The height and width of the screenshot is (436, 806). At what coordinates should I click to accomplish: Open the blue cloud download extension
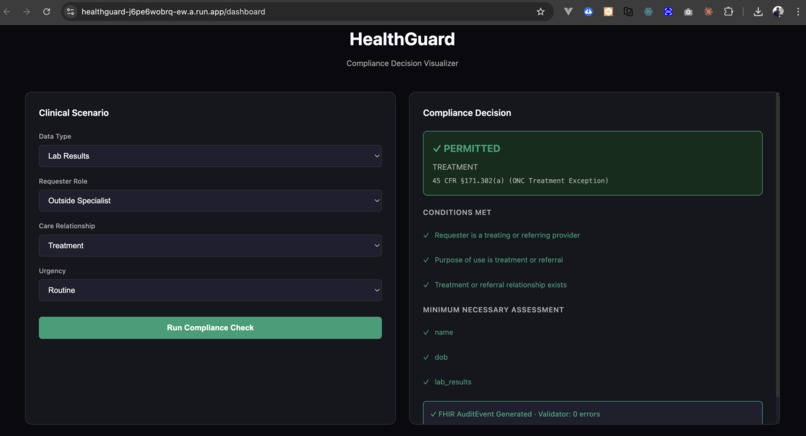click(x=588, y=11)
